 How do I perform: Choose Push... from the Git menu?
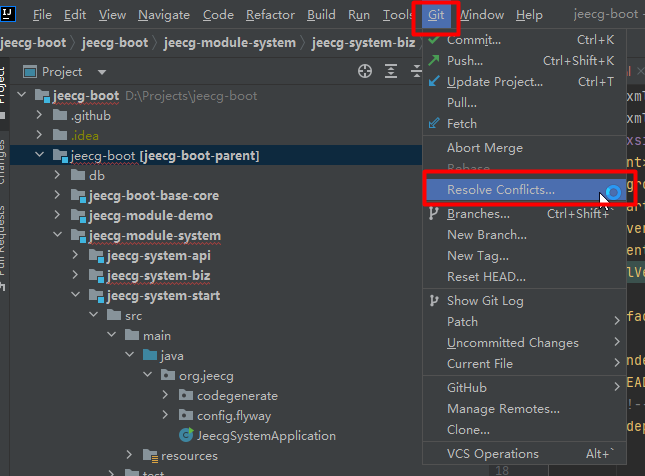524,61
